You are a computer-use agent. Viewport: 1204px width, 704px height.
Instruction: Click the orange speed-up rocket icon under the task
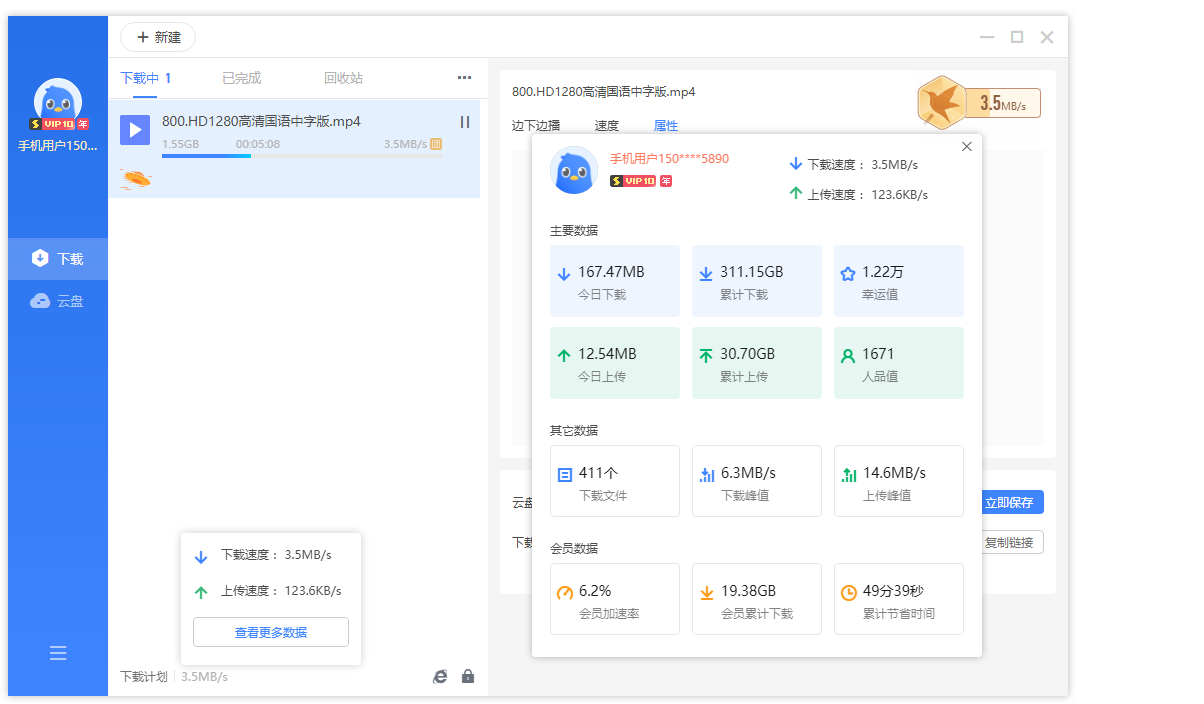click(x=136, y=178)
